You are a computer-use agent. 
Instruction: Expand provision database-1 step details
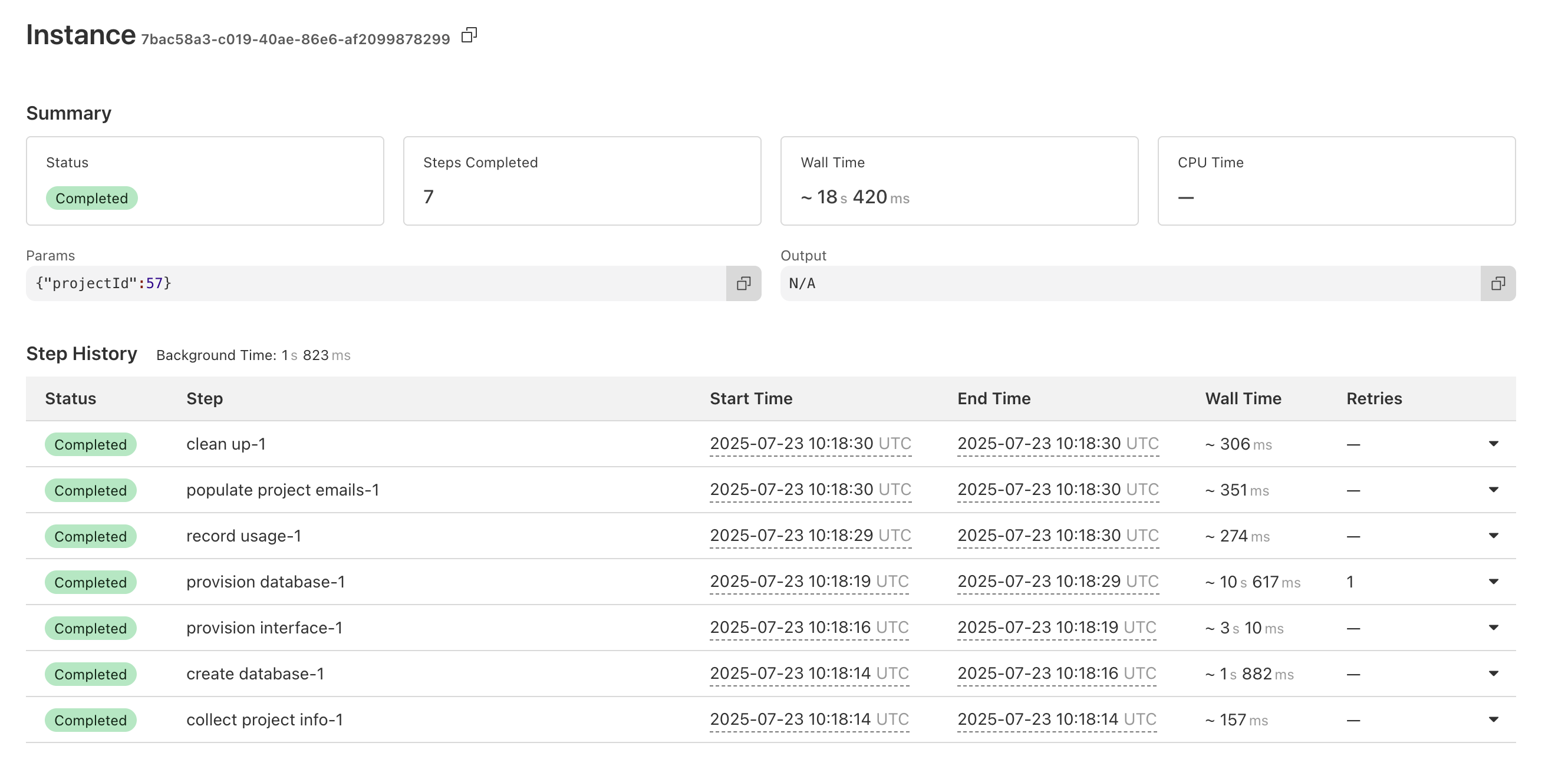tap(1493, 582)
